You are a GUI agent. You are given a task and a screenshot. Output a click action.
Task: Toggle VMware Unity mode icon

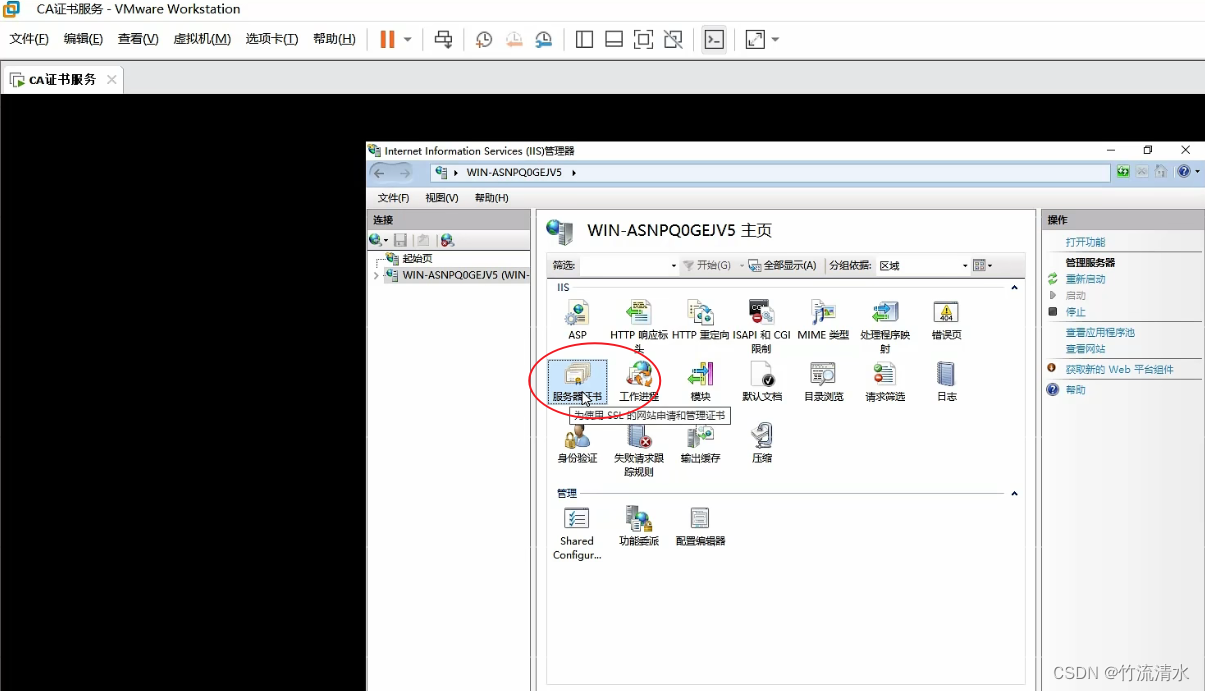coord(674,39)
